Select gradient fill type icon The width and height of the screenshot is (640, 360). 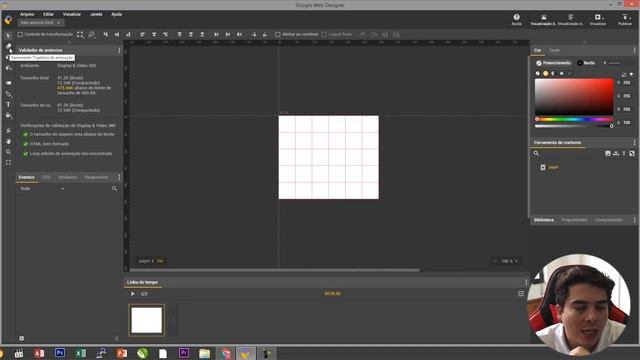[x=553, y=73]
